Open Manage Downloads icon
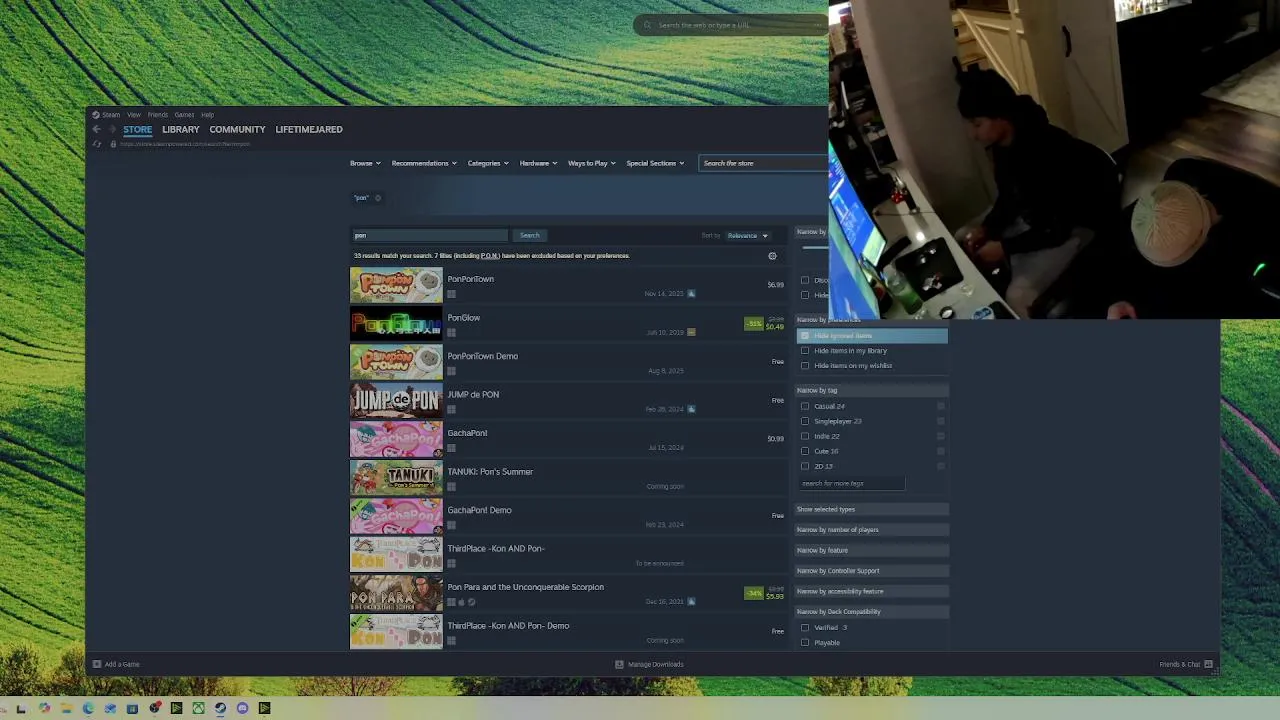 619,664
